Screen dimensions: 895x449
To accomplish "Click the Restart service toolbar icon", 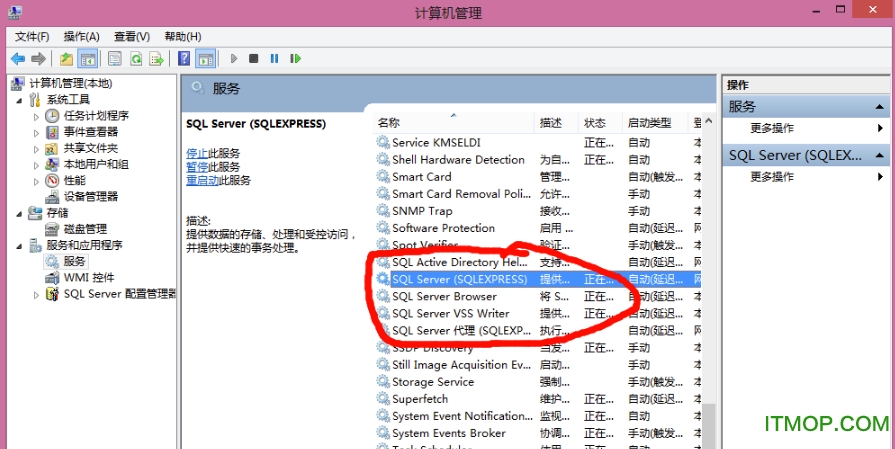I will [x=295, y=58].
